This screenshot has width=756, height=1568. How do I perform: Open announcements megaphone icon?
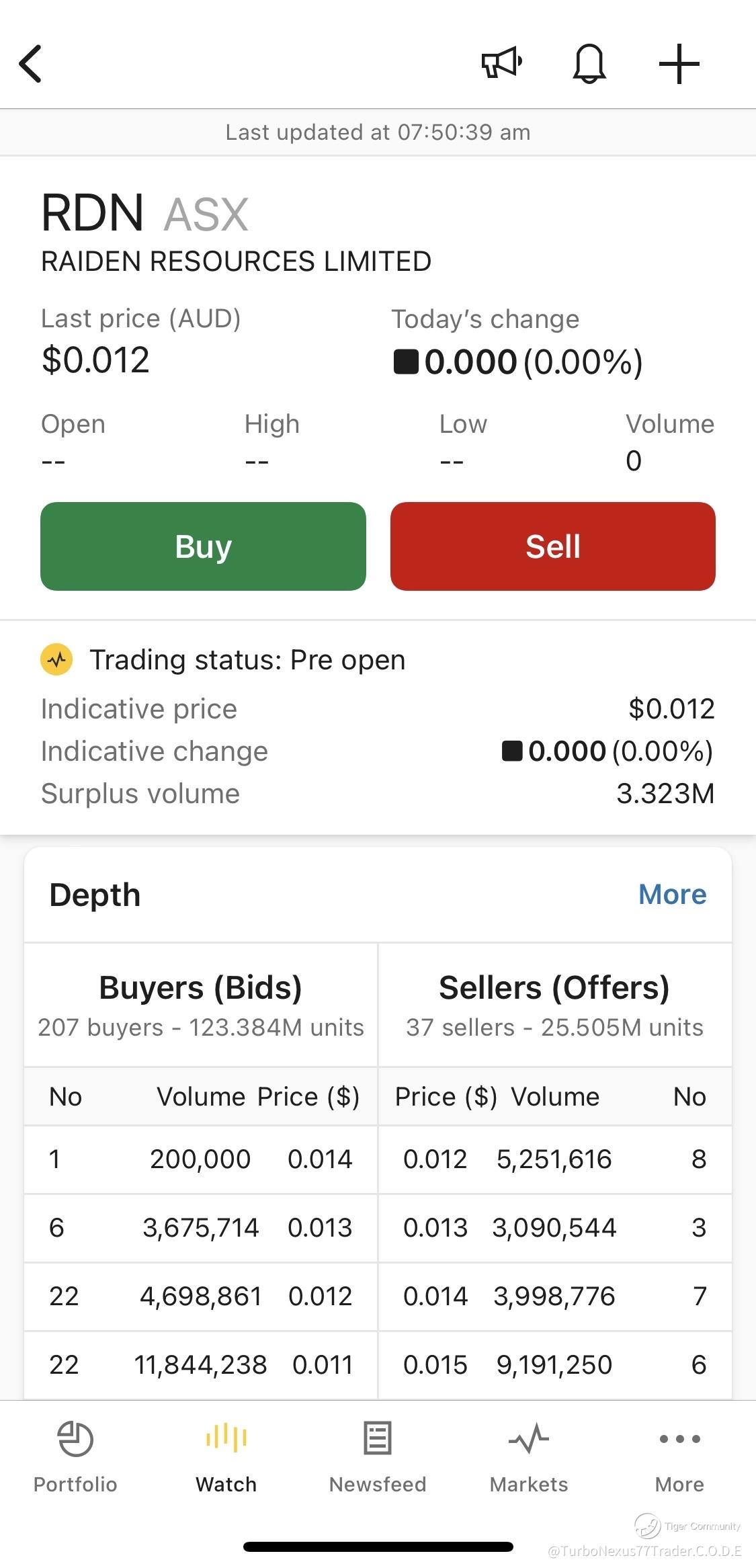point(501,63)
